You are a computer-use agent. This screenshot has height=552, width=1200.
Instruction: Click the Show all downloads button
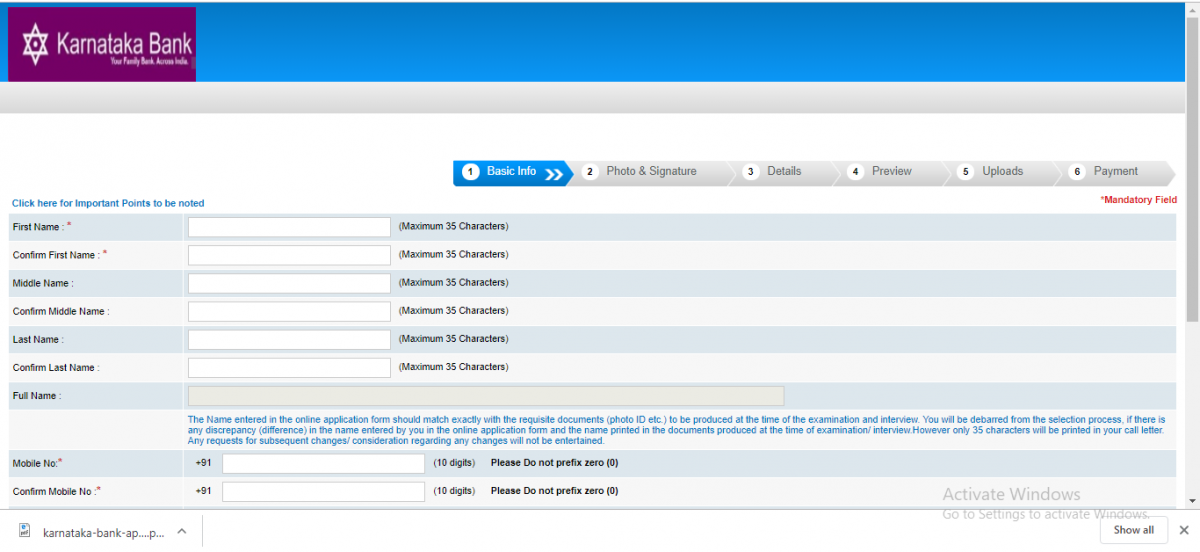click(x=1133, y=530)
